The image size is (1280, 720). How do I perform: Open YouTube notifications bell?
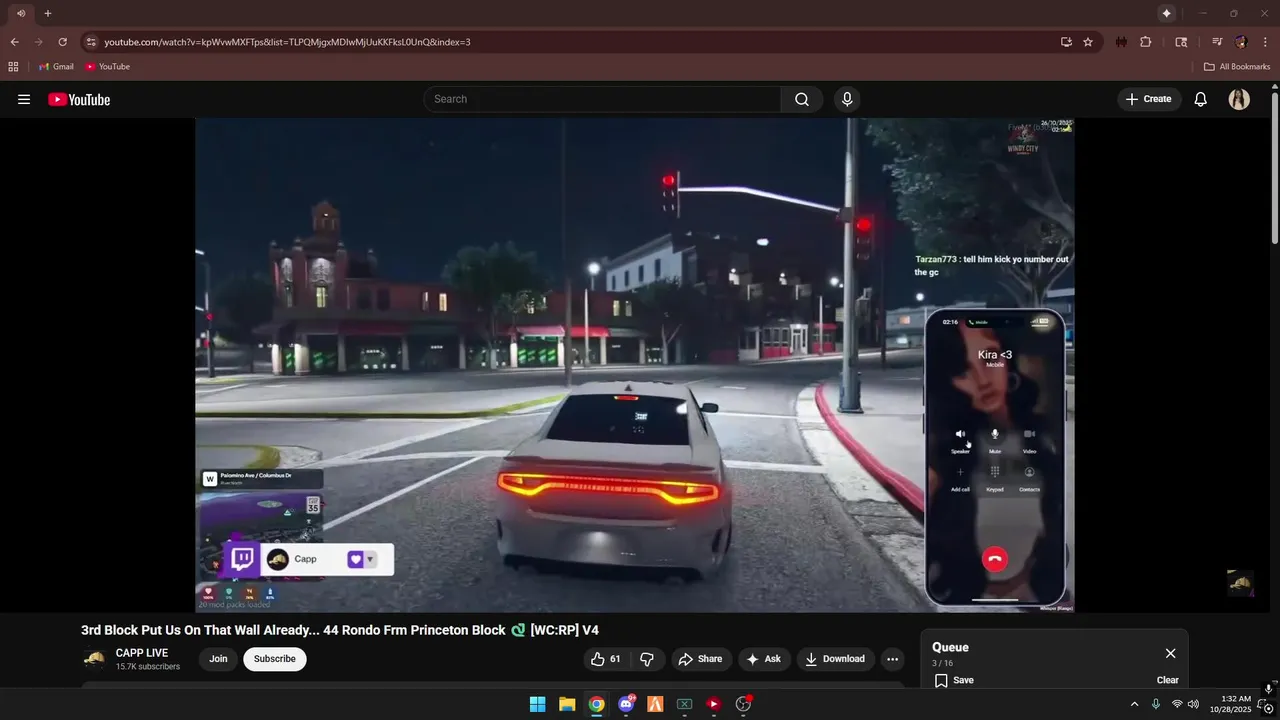pos(1201,99)
